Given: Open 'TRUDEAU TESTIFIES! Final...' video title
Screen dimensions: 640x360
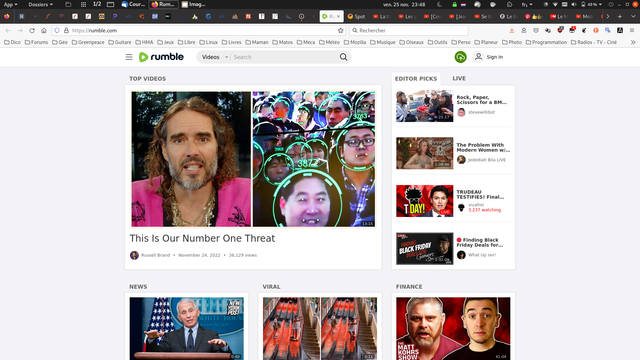Looking at the screenshot, I should (480, 194).
